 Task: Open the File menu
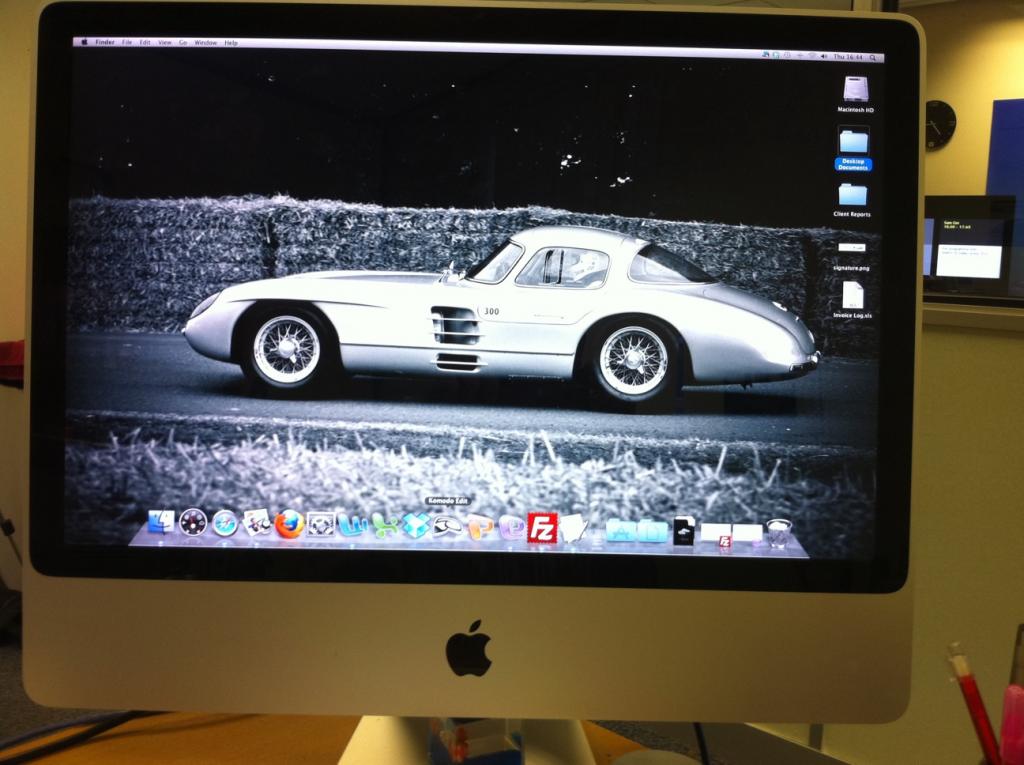pos(127,42)
